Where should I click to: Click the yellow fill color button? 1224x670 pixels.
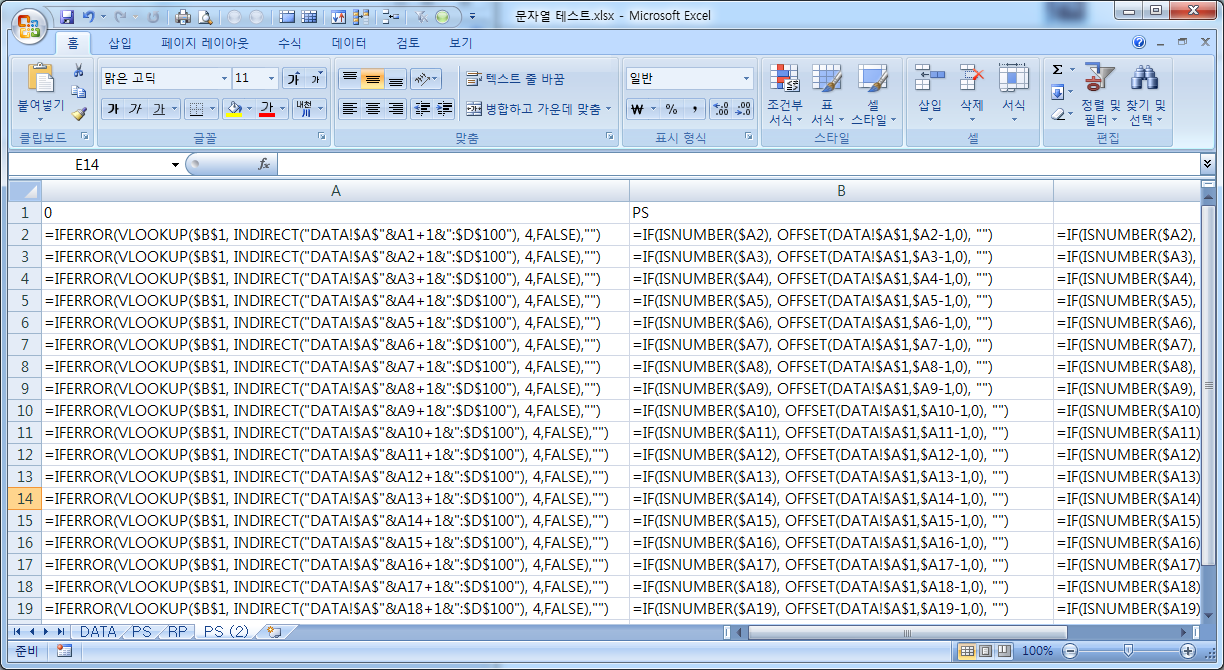(x=233, y=109)
